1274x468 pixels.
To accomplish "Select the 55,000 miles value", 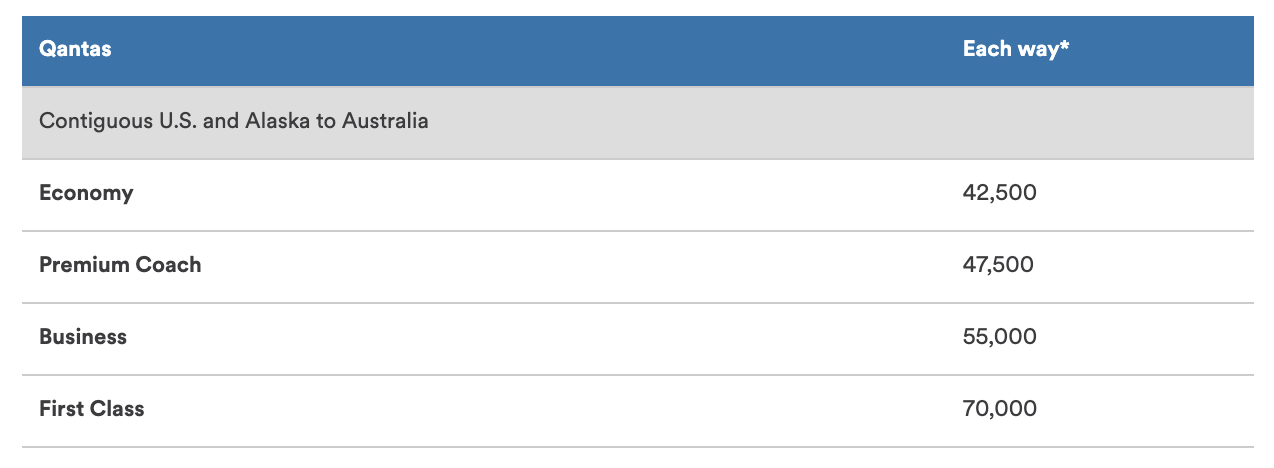I will (999, 337).
